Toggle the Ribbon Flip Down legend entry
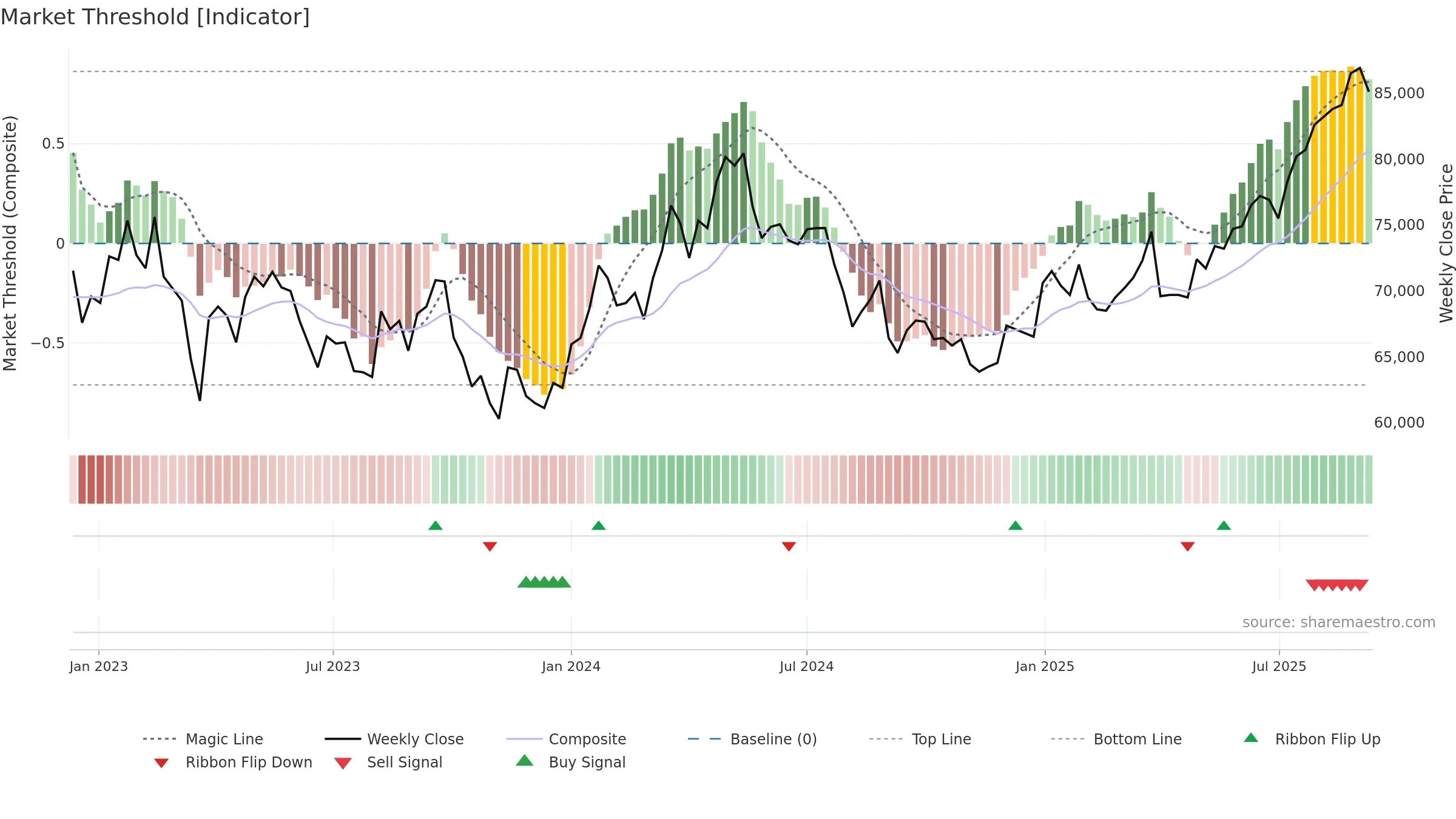The width and height of the screenshot is (1456, 819). (x=233, y=762)
